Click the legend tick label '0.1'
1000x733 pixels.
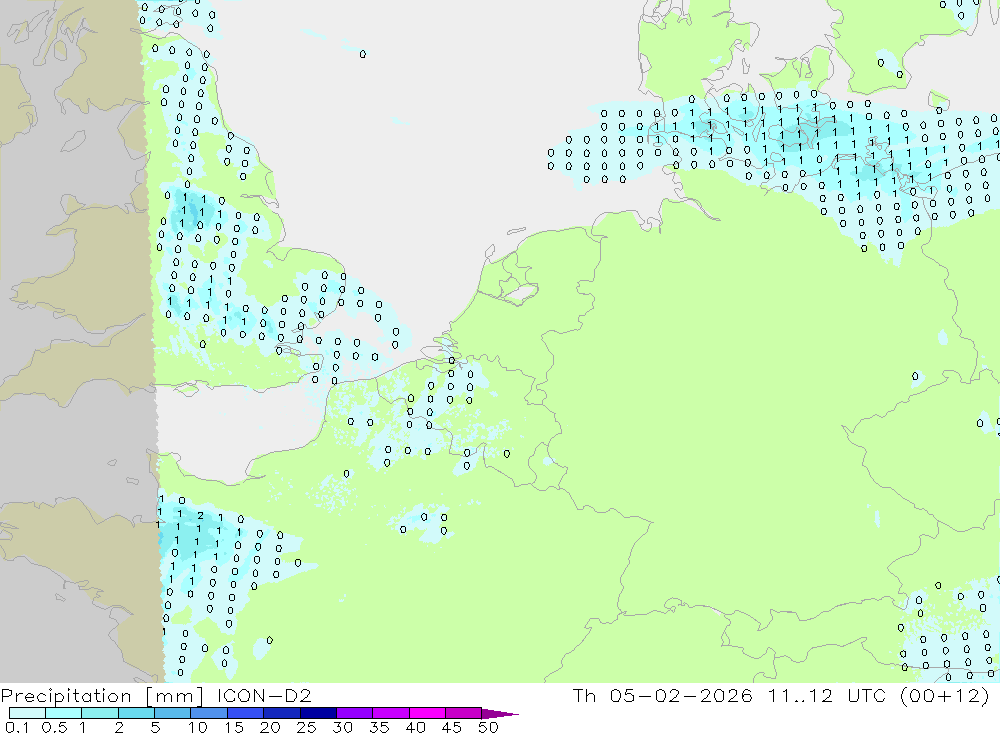(17, 727)
